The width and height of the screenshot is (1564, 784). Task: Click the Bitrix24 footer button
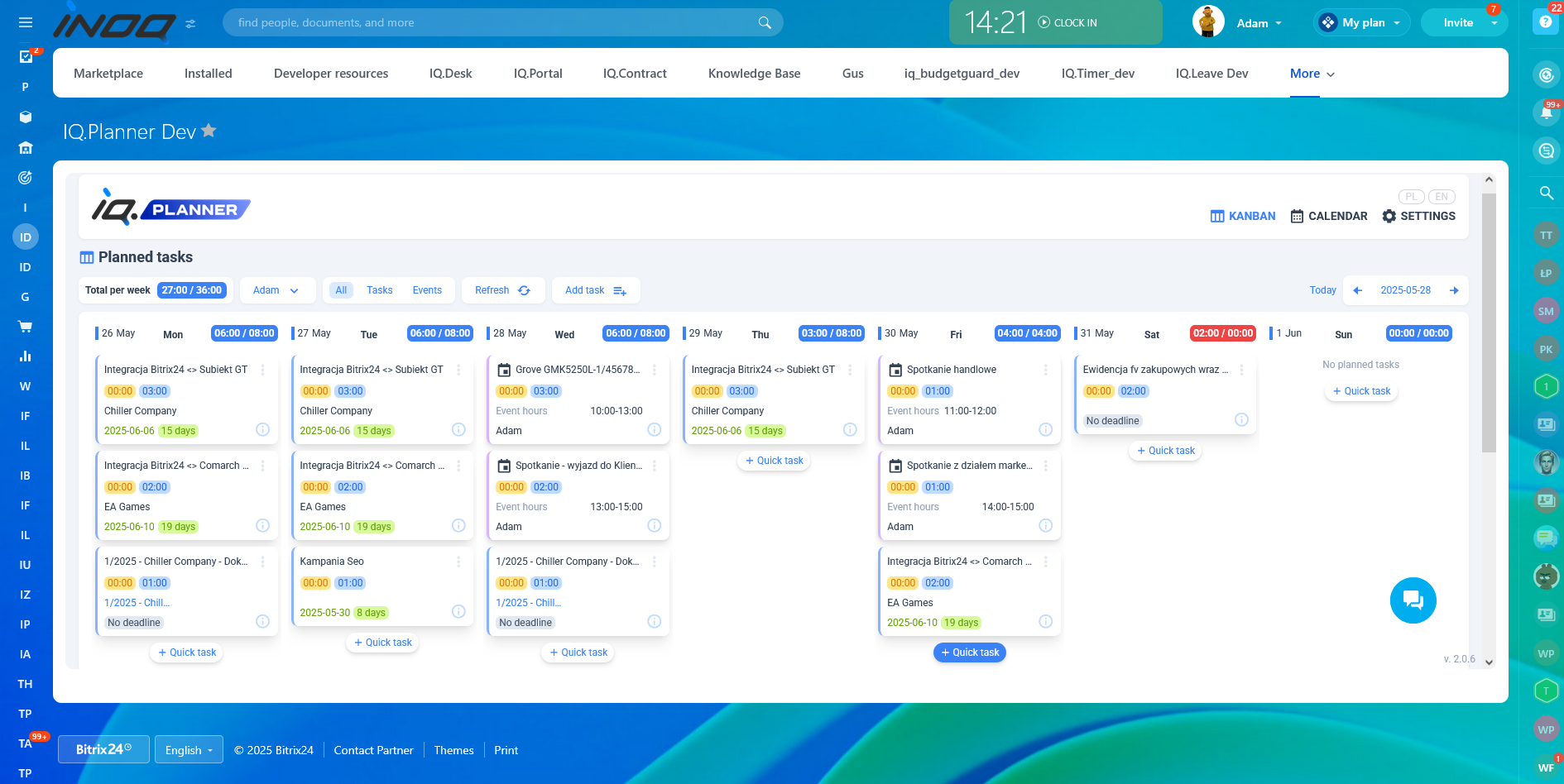[103, 749]
